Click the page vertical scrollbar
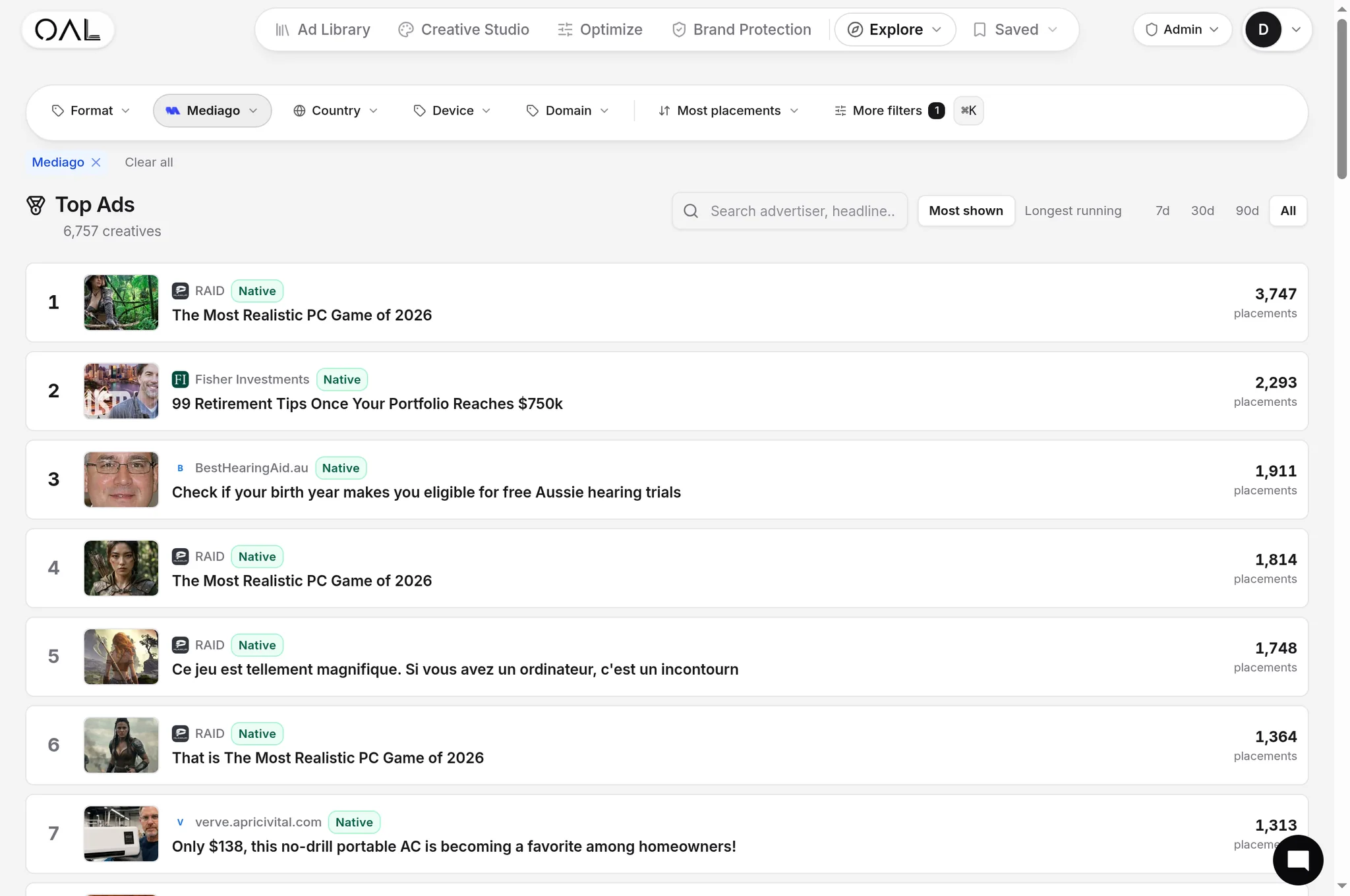 1341,99
